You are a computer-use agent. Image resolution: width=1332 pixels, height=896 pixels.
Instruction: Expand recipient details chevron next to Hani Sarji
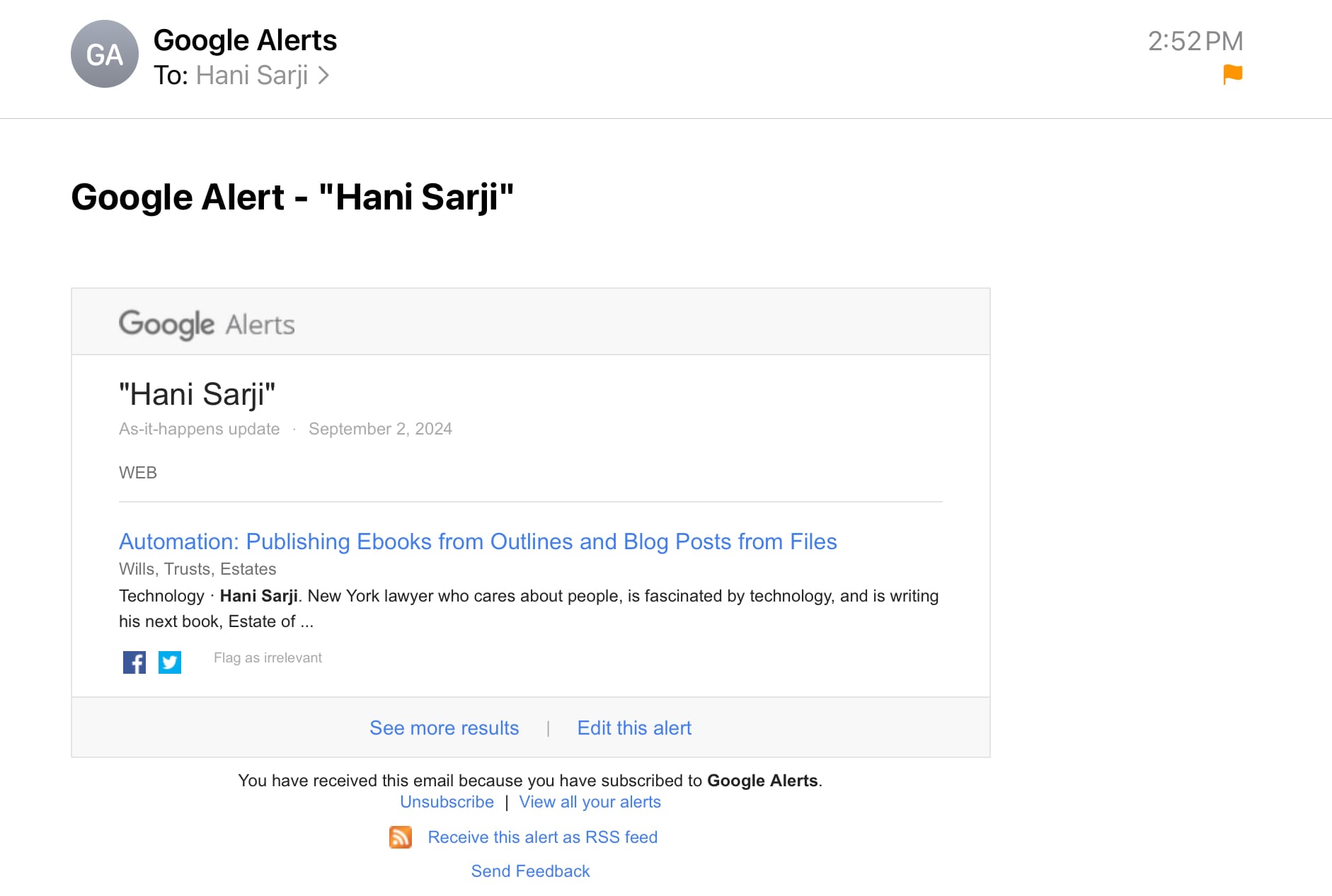323,75
